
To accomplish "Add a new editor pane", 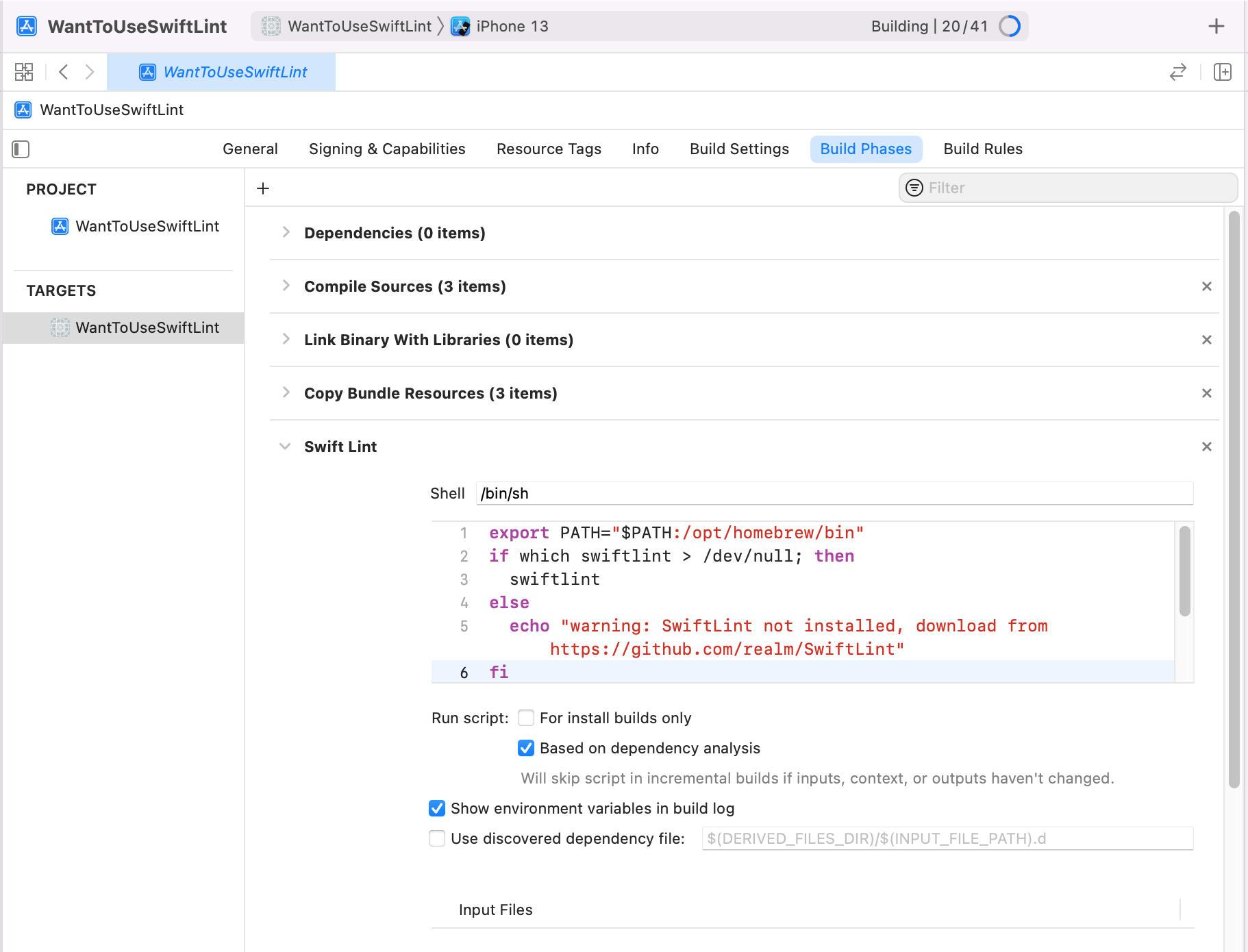I will point(1223,72).
